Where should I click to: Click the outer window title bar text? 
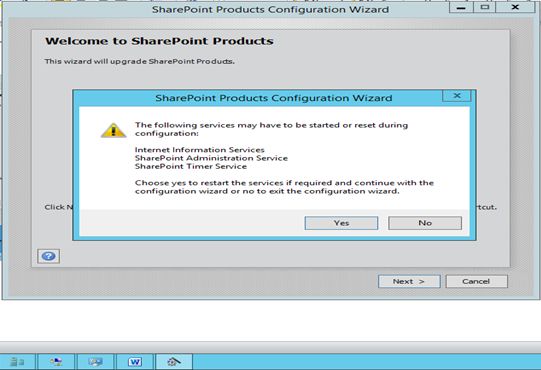pyautogui.click(x=270, y=9)
